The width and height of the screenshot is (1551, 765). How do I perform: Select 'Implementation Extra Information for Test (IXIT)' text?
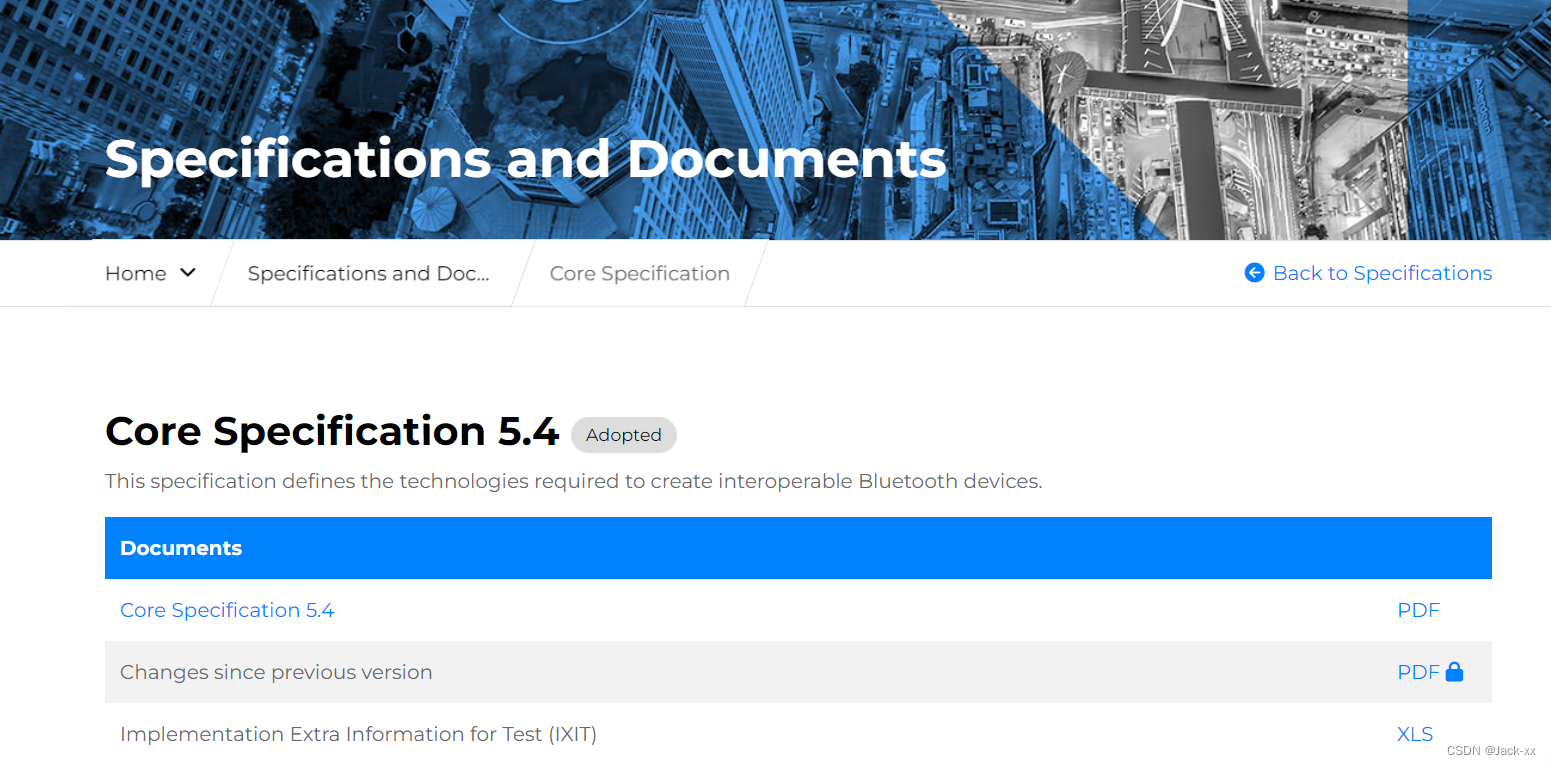pos(358,734)
